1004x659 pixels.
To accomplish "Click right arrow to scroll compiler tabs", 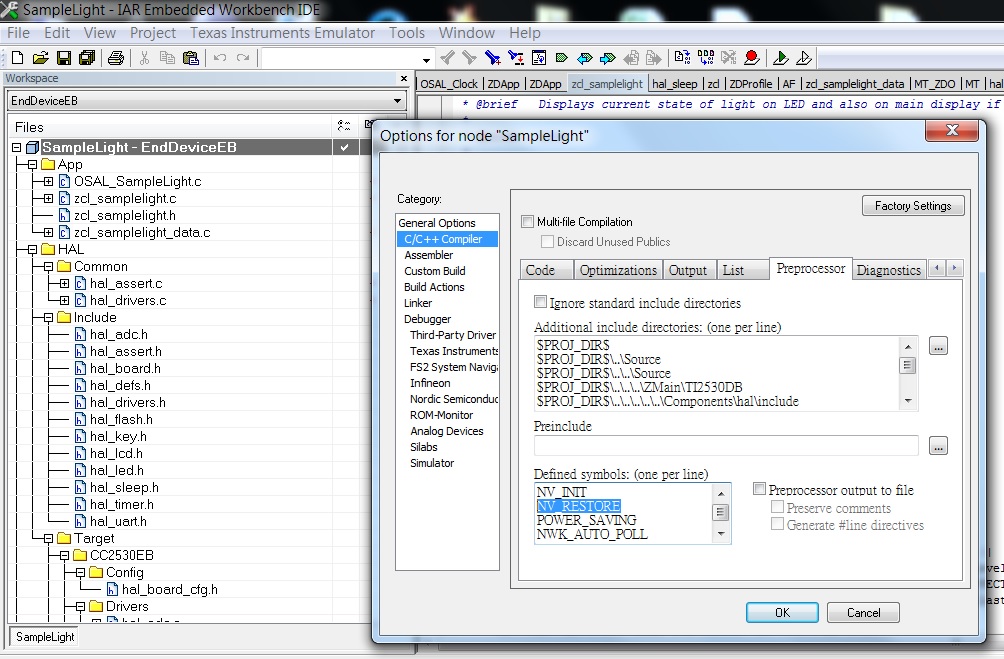I will tap(955, 268).
